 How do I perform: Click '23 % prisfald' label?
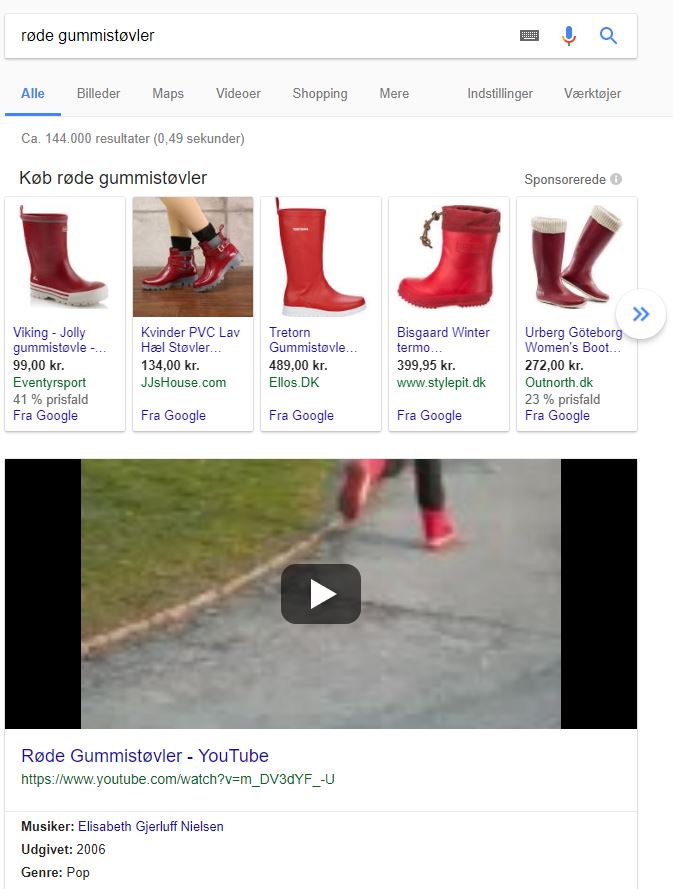pyautogui.click(x=562, y=400)
